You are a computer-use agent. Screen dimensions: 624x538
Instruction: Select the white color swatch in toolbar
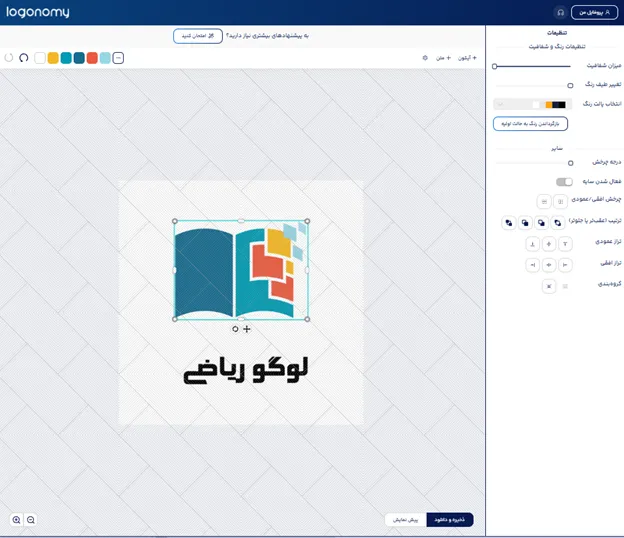[40, 58]
